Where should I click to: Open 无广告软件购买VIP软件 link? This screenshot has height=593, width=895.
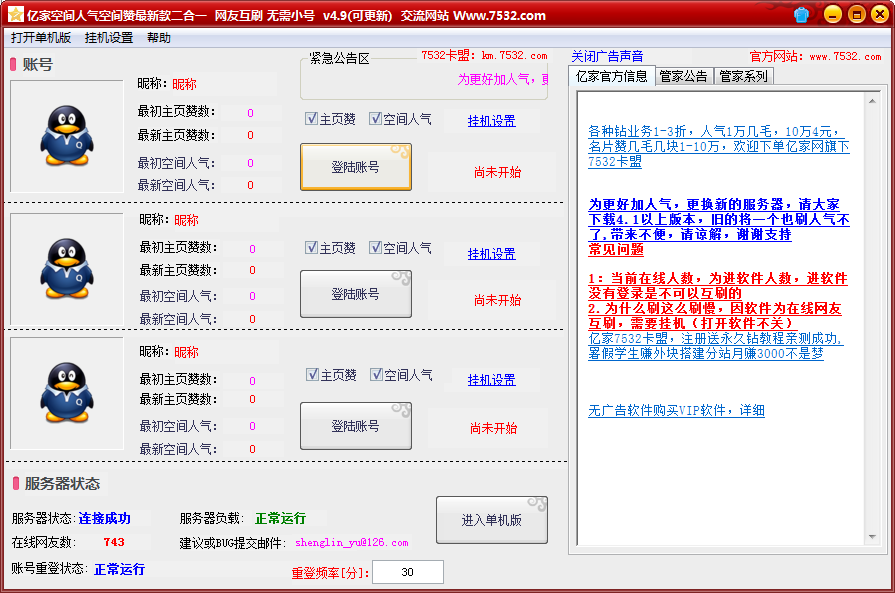(676, 410)
